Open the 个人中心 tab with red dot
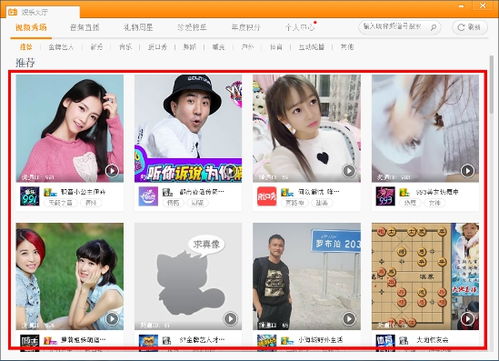 point(300,27)
